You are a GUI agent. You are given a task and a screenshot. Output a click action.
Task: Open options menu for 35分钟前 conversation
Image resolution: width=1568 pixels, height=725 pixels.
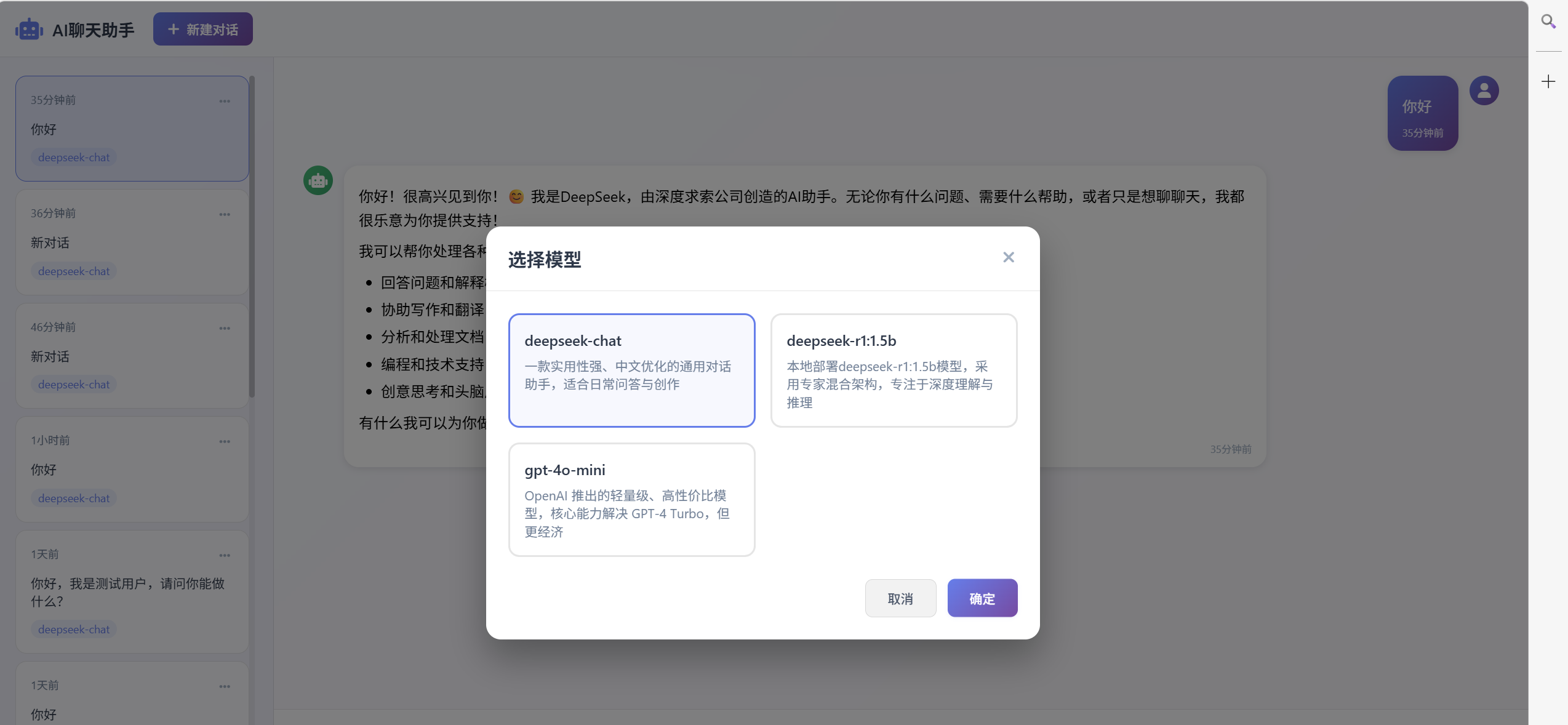(x=225, y=101)
